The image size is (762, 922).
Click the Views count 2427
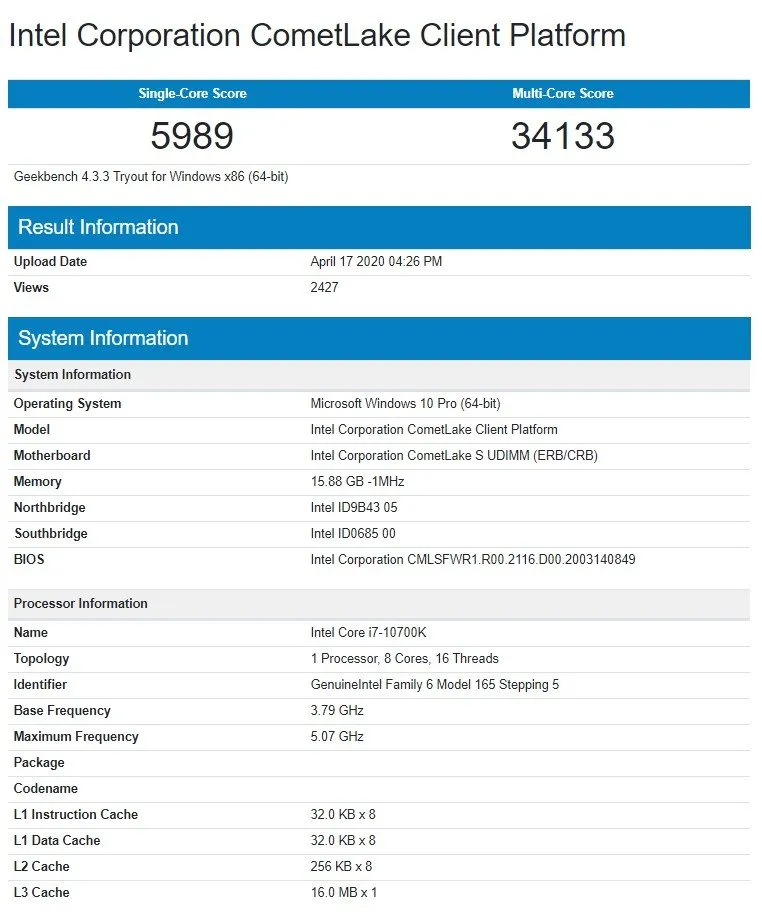tap(324, 288)
